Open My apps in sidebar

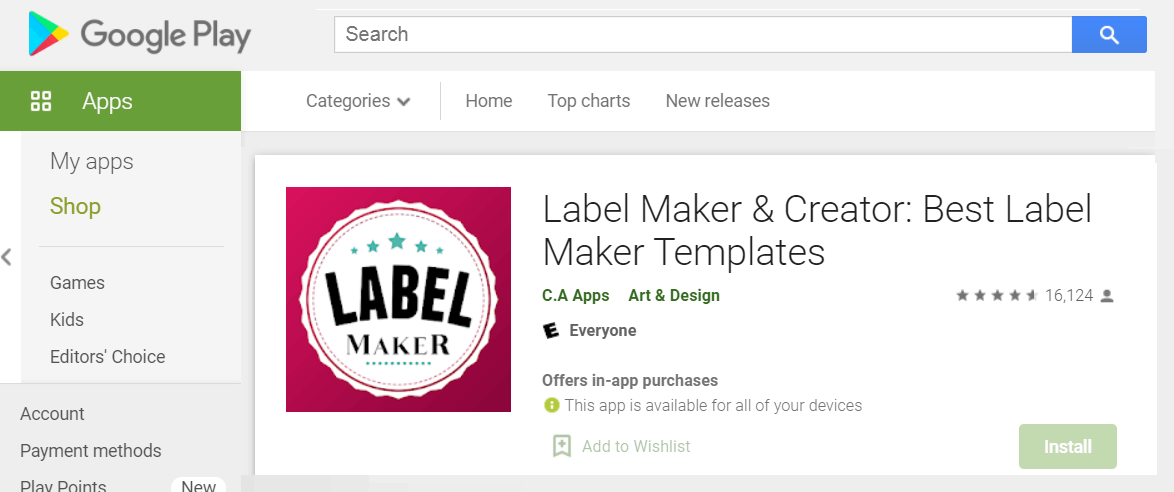(x=91, y=162)
